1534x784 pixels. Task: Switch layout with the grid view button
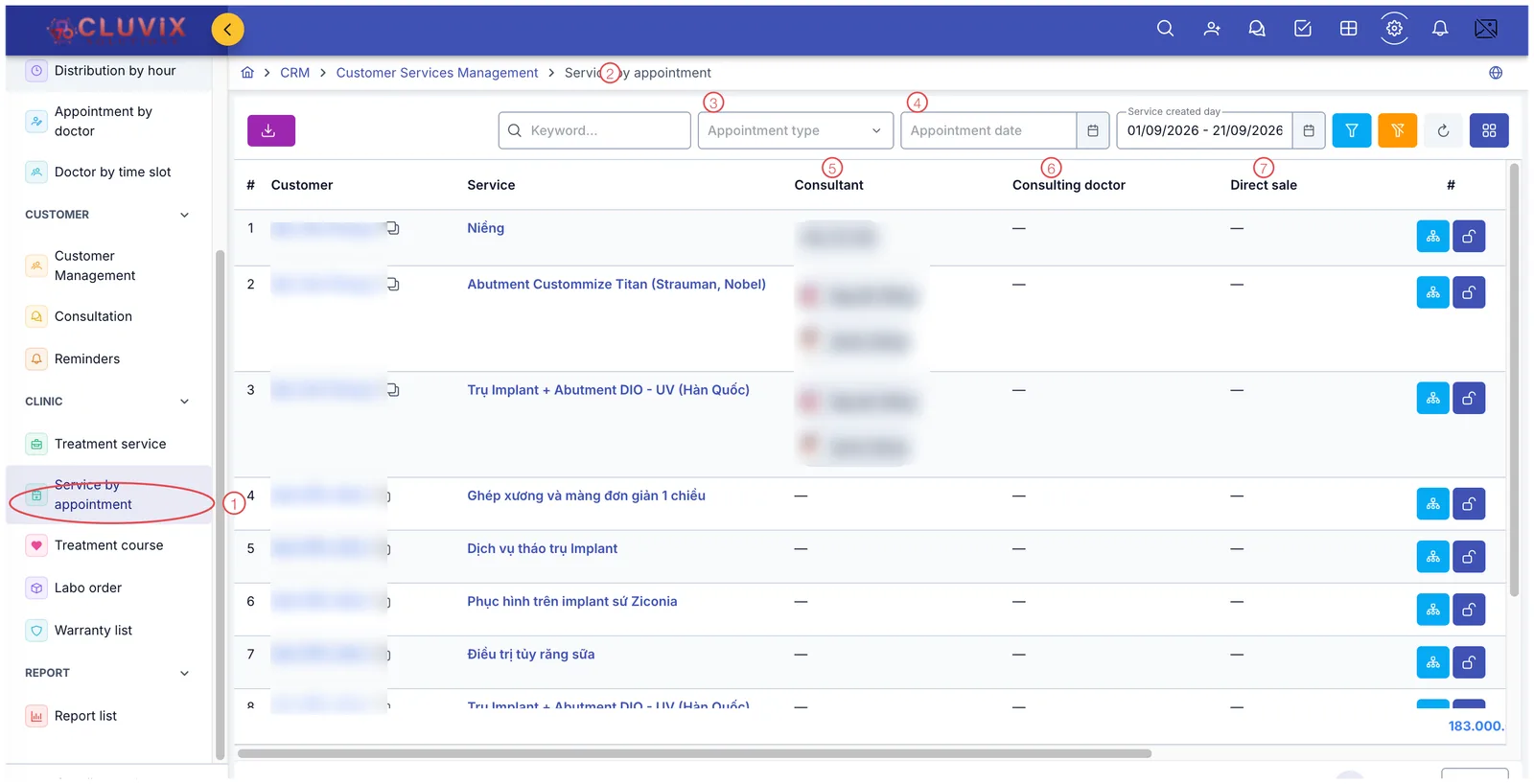pyautogui.click(x=1489, y=130)
